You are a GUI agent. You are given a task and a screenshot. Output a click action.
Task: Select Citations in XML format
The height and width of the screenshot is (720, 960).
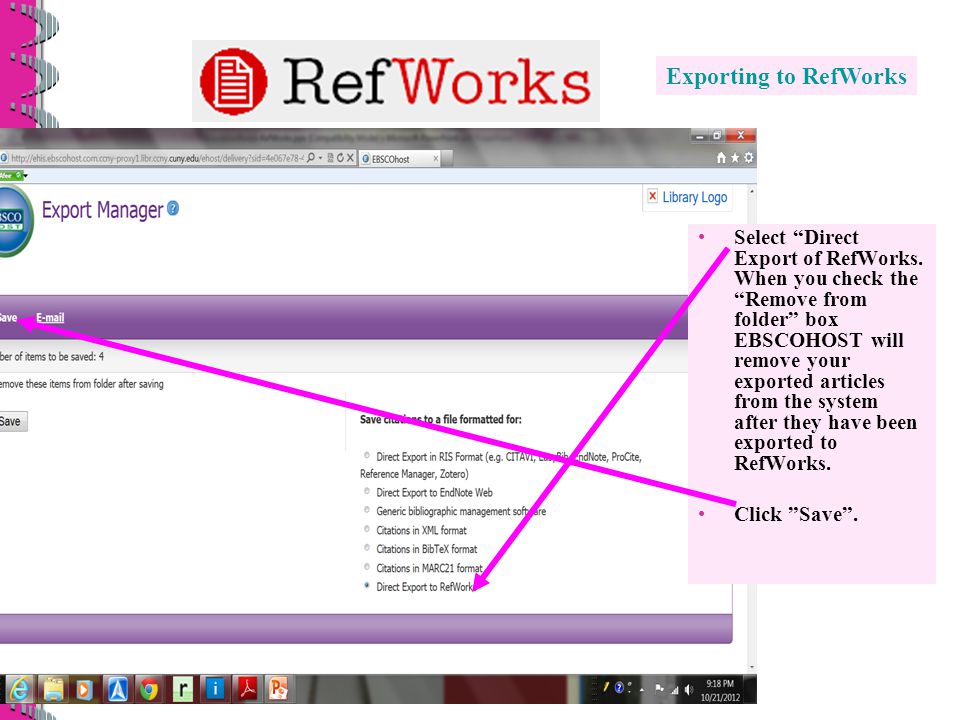367,528
